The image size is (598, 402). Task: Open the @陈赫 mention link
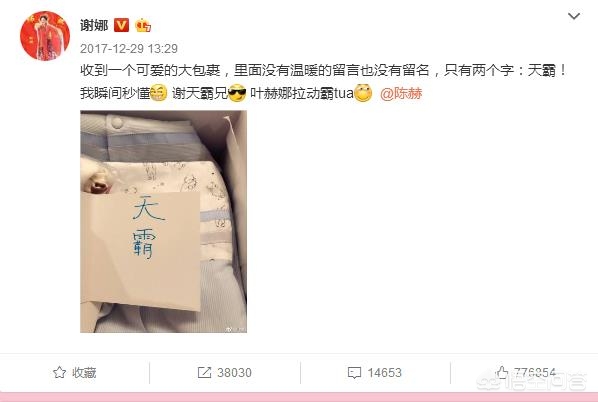click(x=401, y=93)
